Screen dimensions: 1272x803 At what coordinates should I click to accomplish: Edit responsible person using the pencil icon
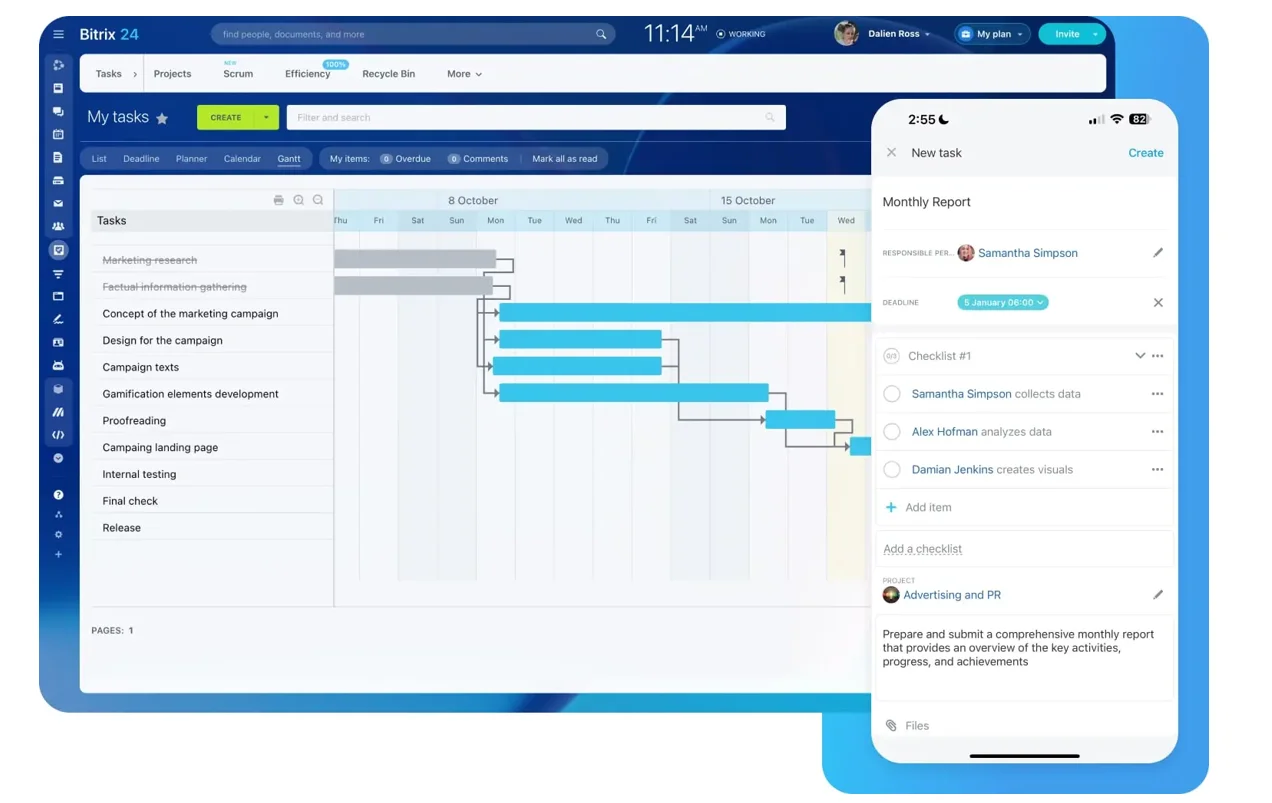(x=1158, y=253)
